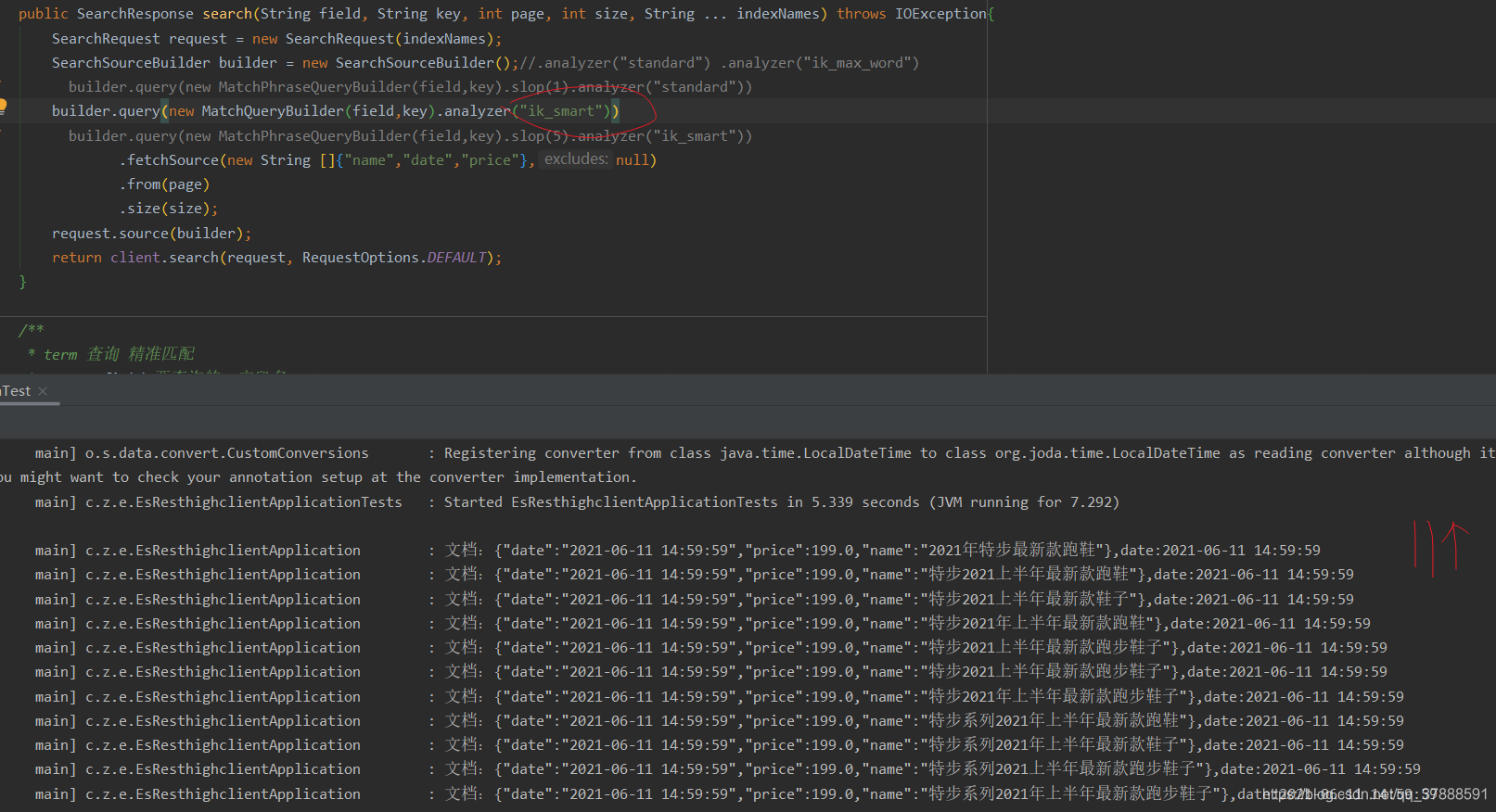
Task: Click the ".fetchSource" method call
Action: tap(169, 160)
